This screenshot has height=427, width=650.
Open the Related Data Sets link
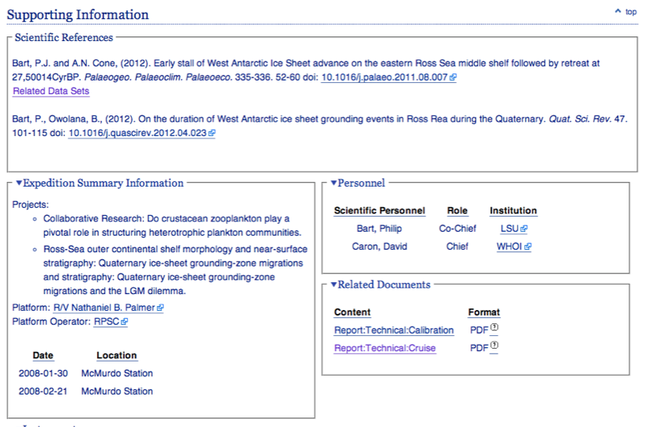point(50,91)
